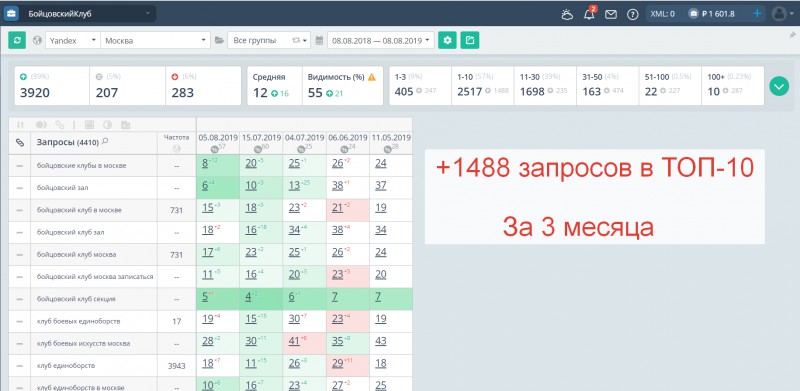The height and width of the screenshot is (391, 800).
Task: Click the percent icon under 06.06.2019
Action: [345, 149]
